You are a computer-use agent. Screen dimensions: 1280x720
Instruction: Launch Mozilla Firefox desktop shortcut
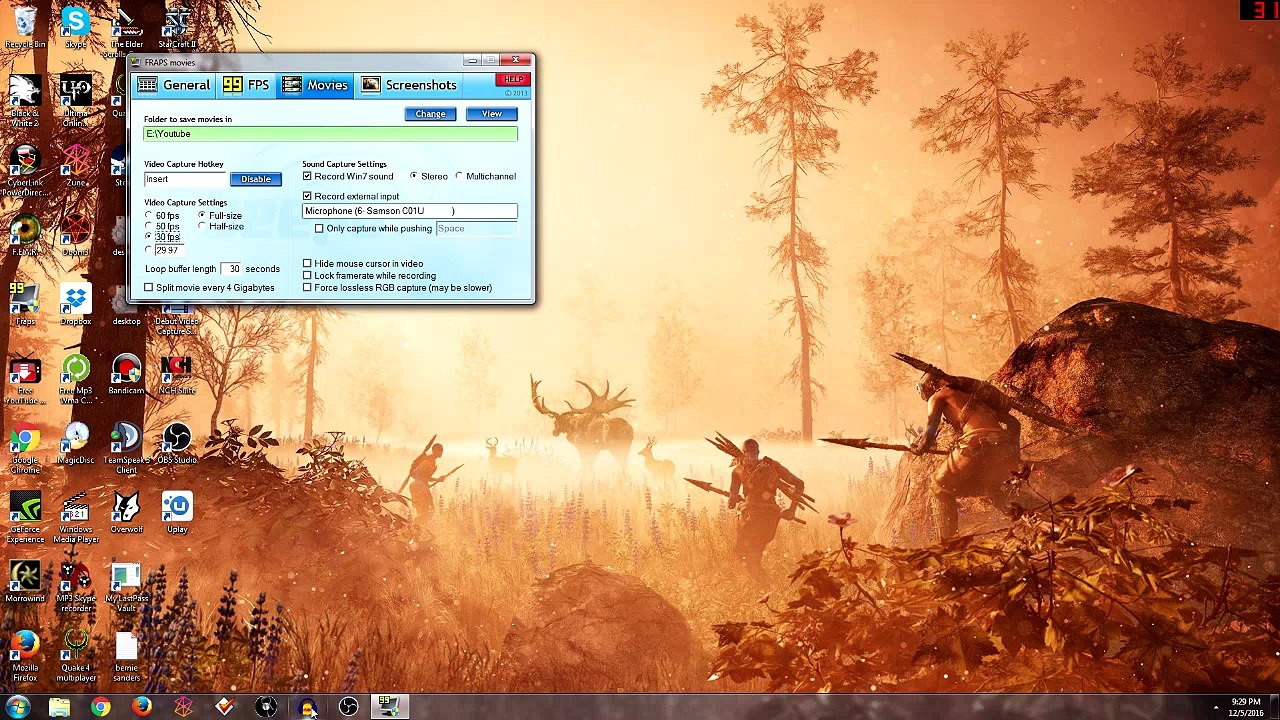click(25, 656)
